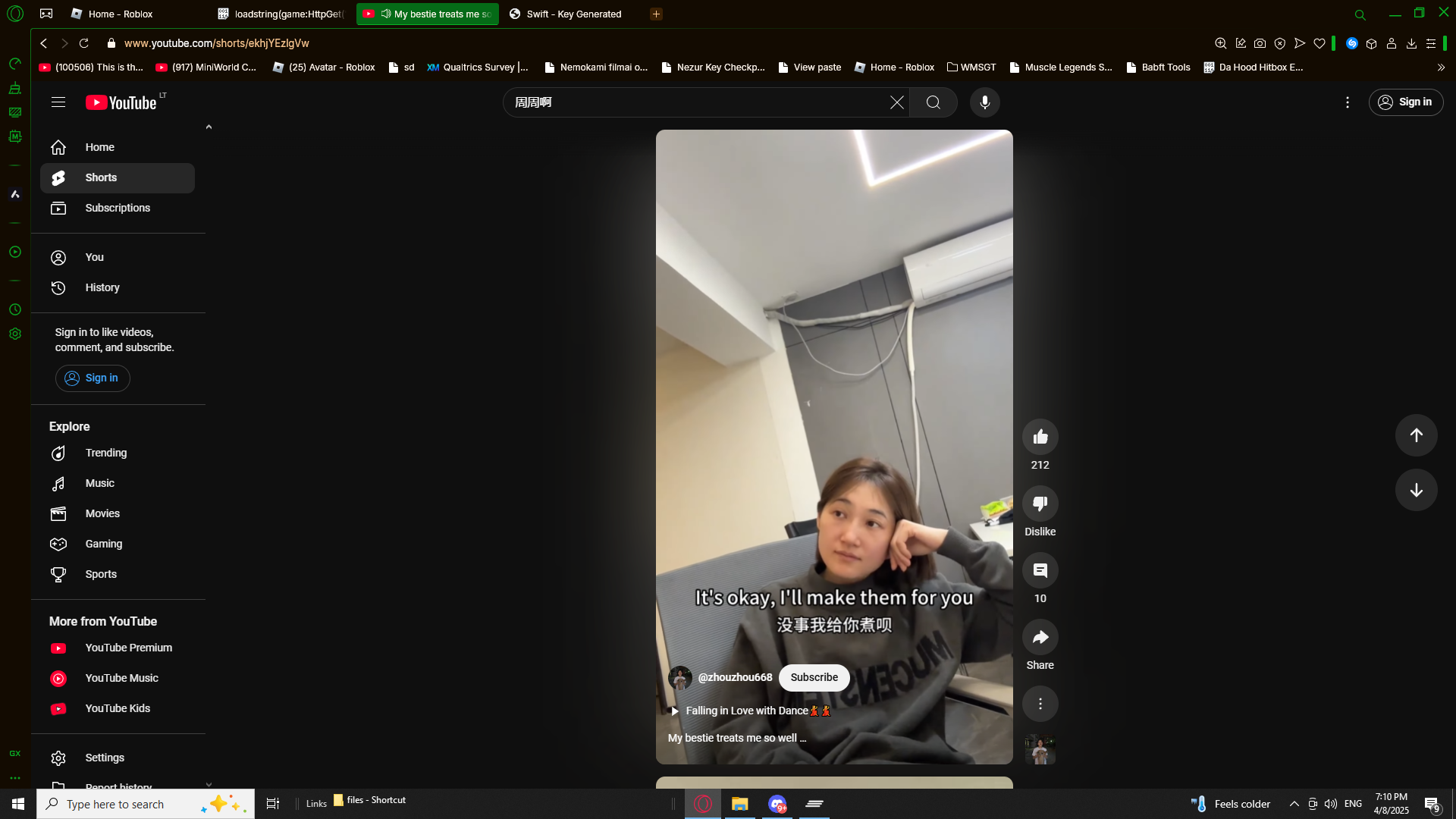Share this short video
The width and height of the screenshot is (1456, 819).
tap(1040, 637)
